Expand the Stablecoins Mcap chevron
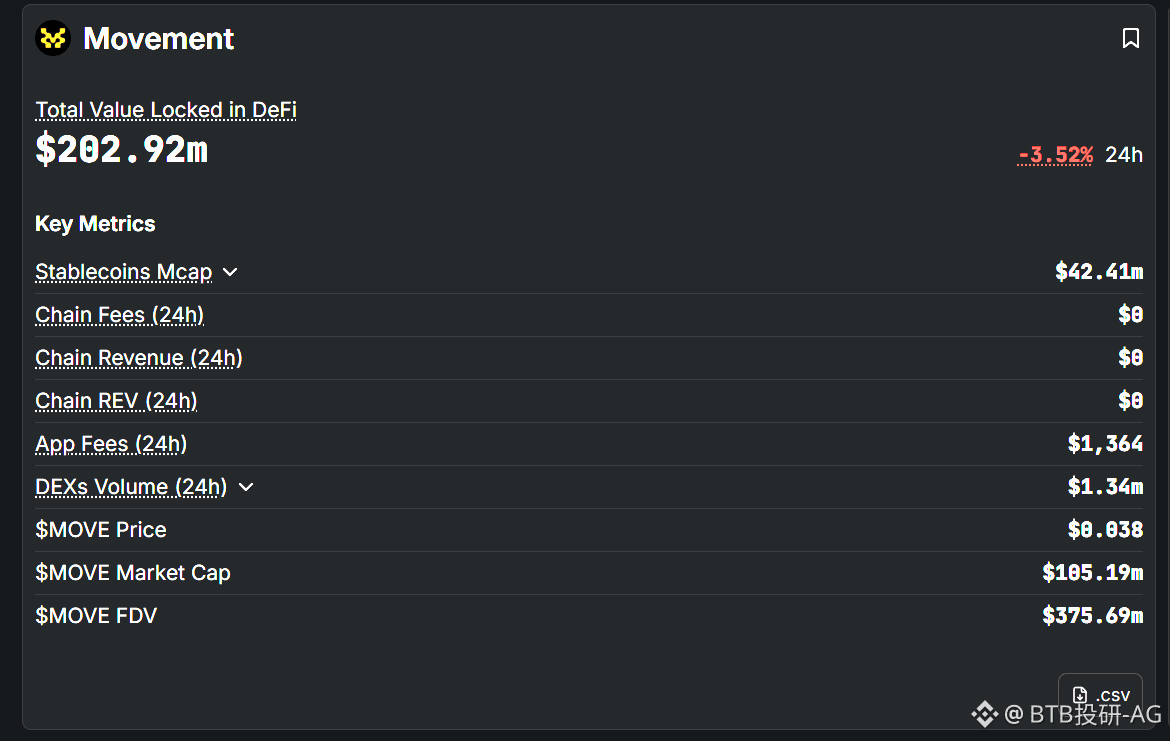Viewport: 1170px width, 741px height. (x=230, y=272)
